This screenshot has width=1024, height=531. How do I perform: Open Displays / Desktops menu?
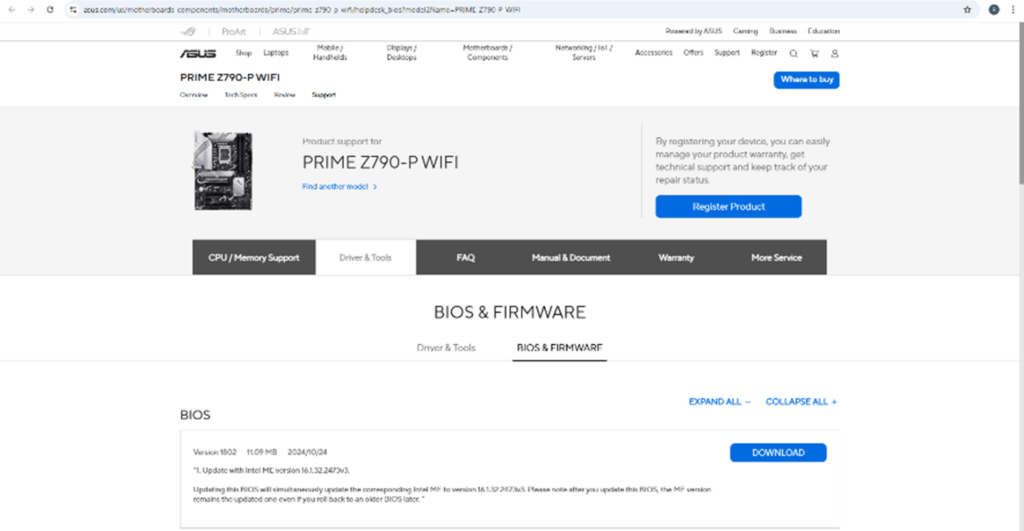coord(402,53)
